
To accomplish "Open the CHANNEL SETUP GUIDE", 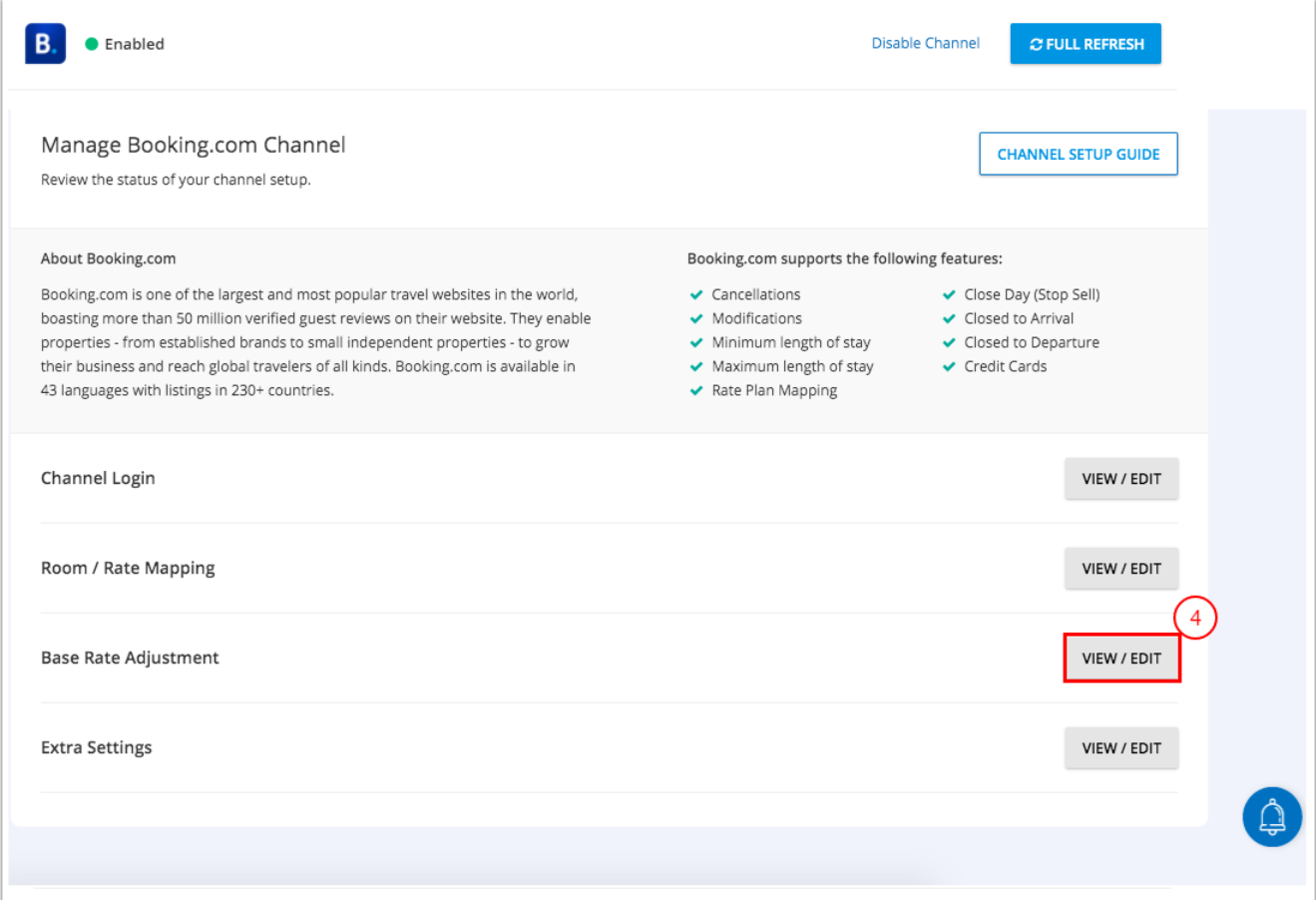I will tap(1078, 154).
